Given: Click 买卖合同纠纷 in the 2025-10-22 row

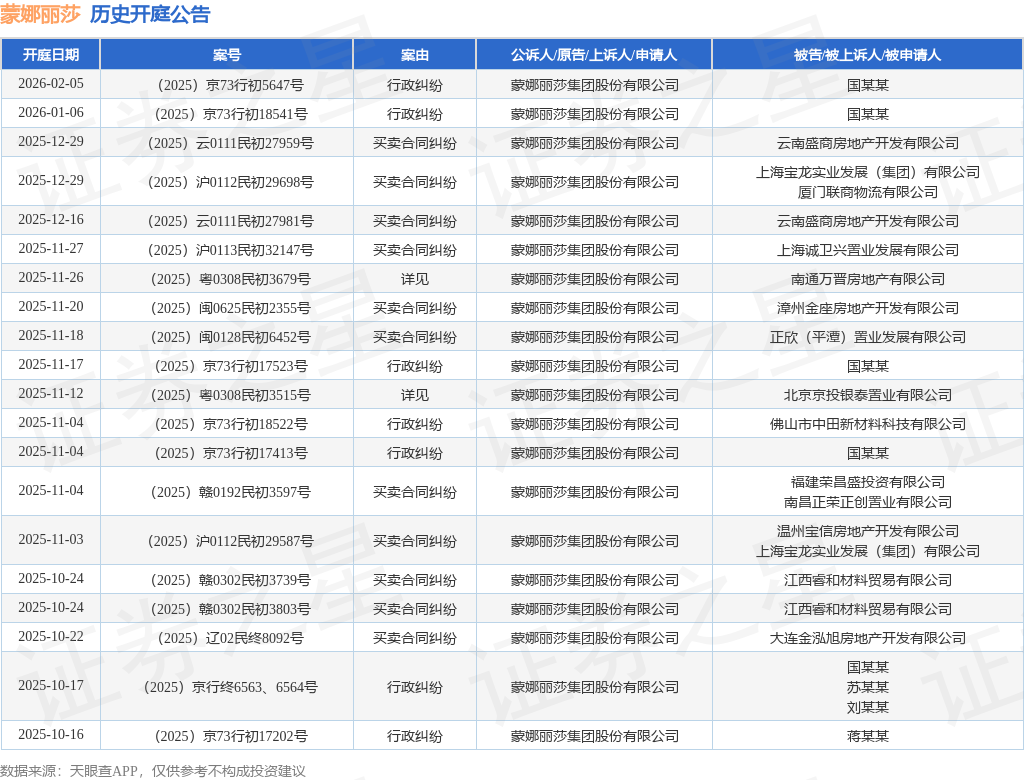Looking at the screenshot, I should [x=415, y=638].
